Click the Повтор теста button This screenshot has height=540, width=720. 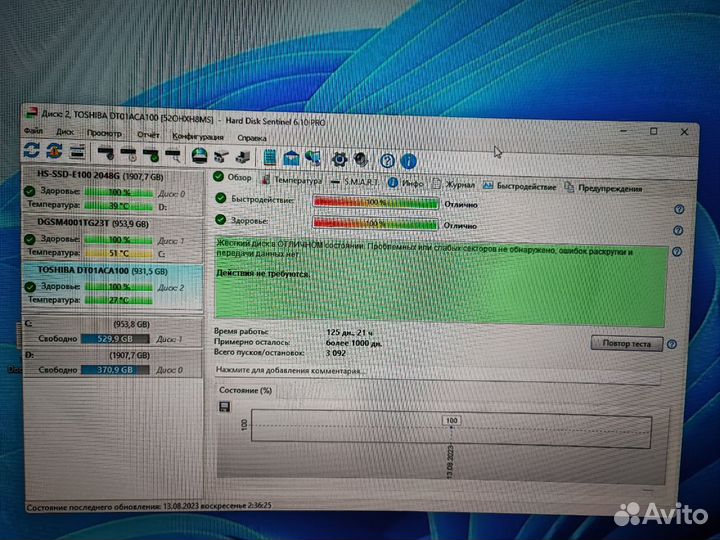tap(627, 343)
